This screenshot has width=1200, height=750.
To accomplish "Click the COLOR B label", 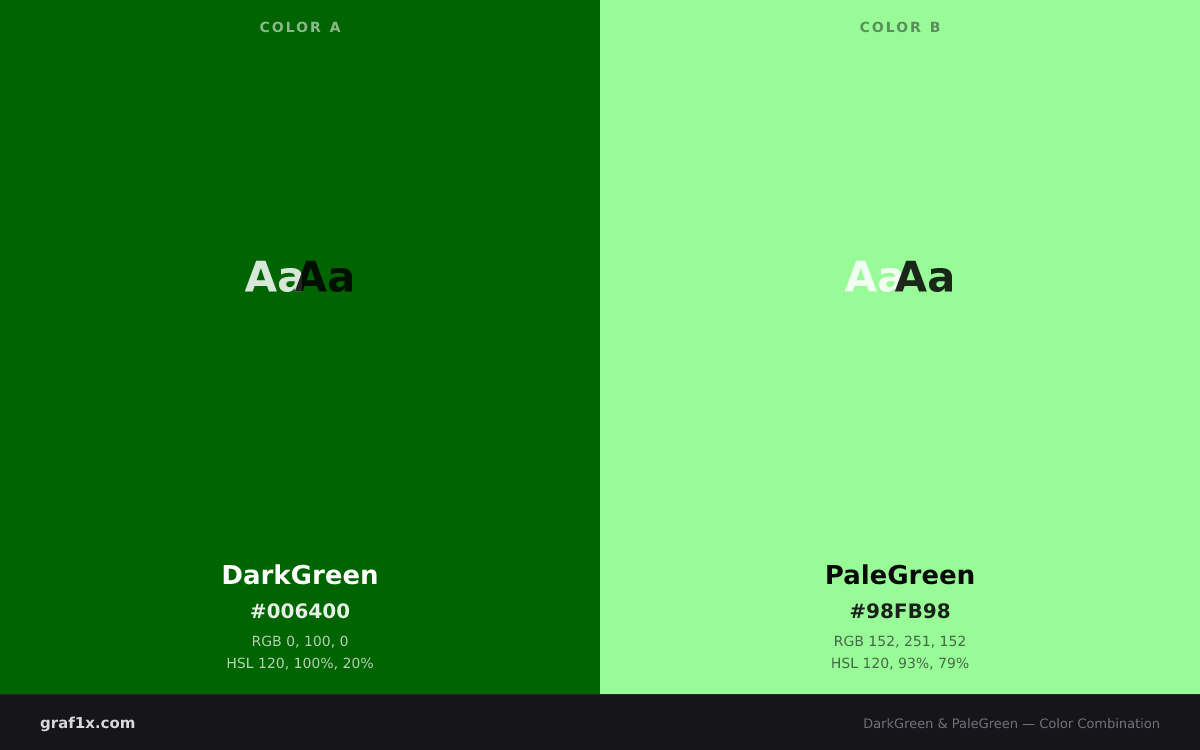I will (900, 27).
